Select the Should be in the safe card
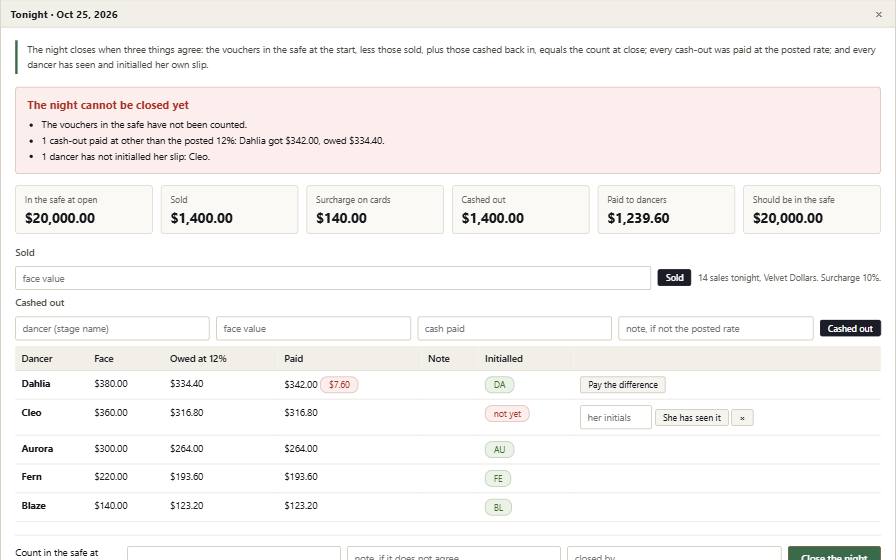 pyautogui.click(x=812, y=209)
